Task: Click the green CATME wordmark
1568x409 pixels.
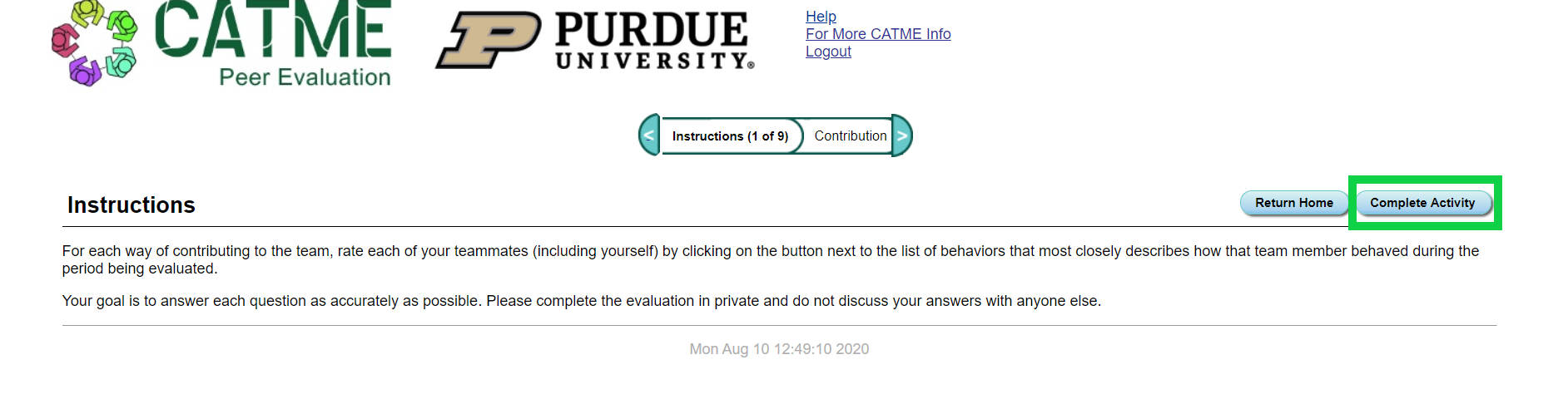Action: pyautogui.click(x=272, y=31)
